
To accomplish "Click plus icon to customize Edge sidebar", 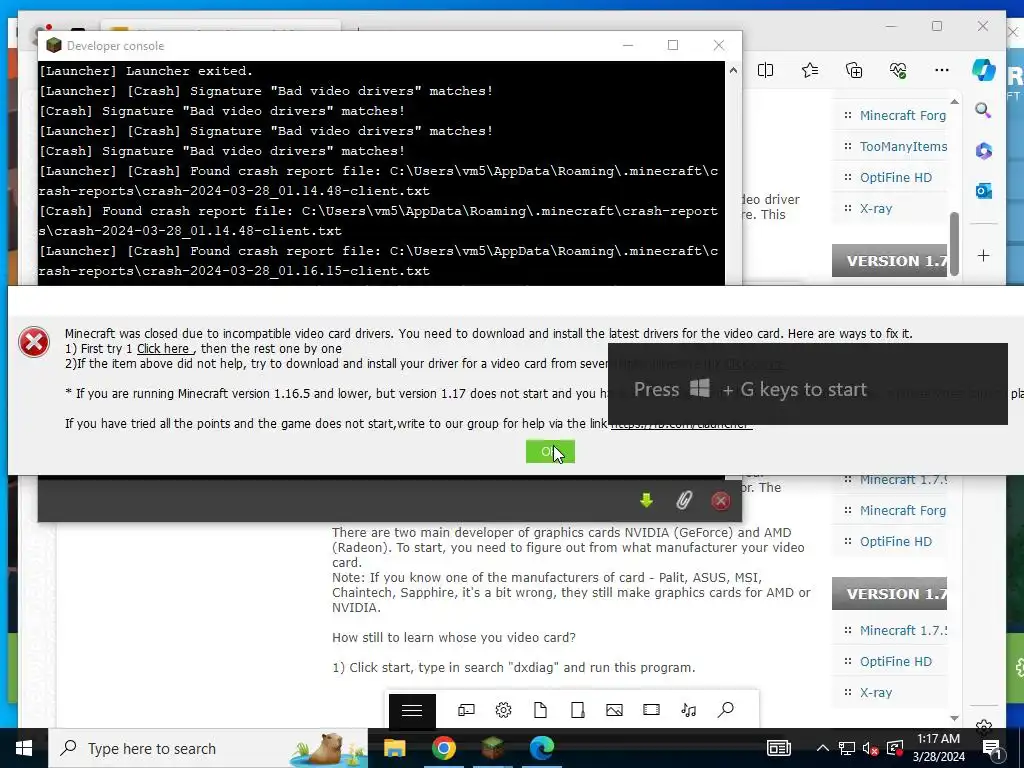I will (984, 255).
